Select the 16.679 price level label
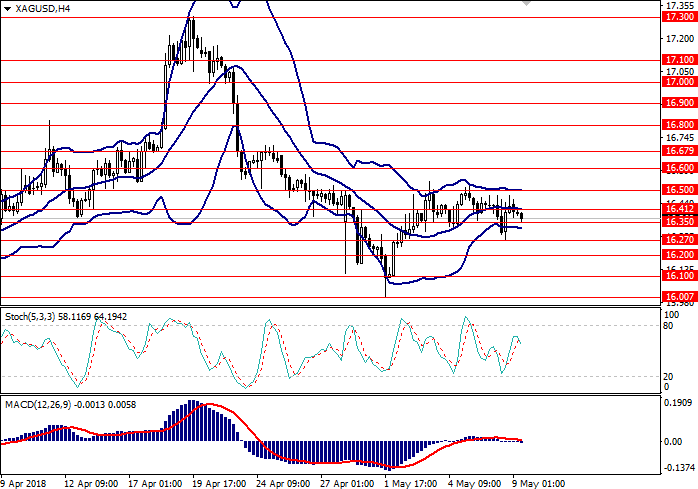Image resolution: width=698 pixels, height=489 pixels. coord(679,151)
